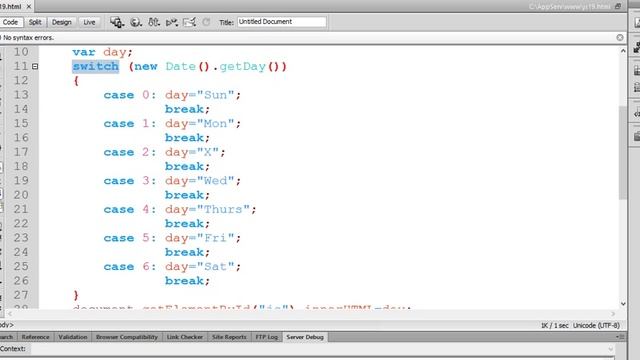The image size is (640, 360).
Task: Close the 19.html document tab
Action: coord(29,7)
